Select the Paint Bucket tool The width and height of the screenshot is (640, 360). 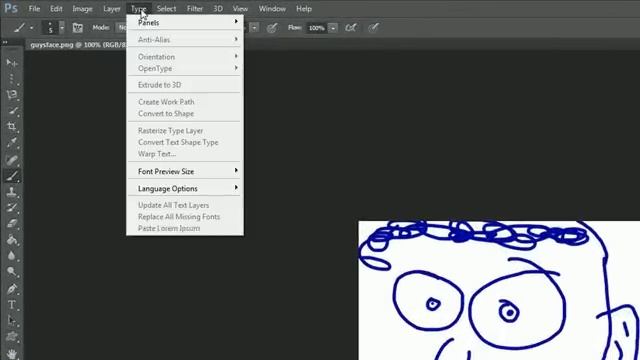(x=12, y=240)
